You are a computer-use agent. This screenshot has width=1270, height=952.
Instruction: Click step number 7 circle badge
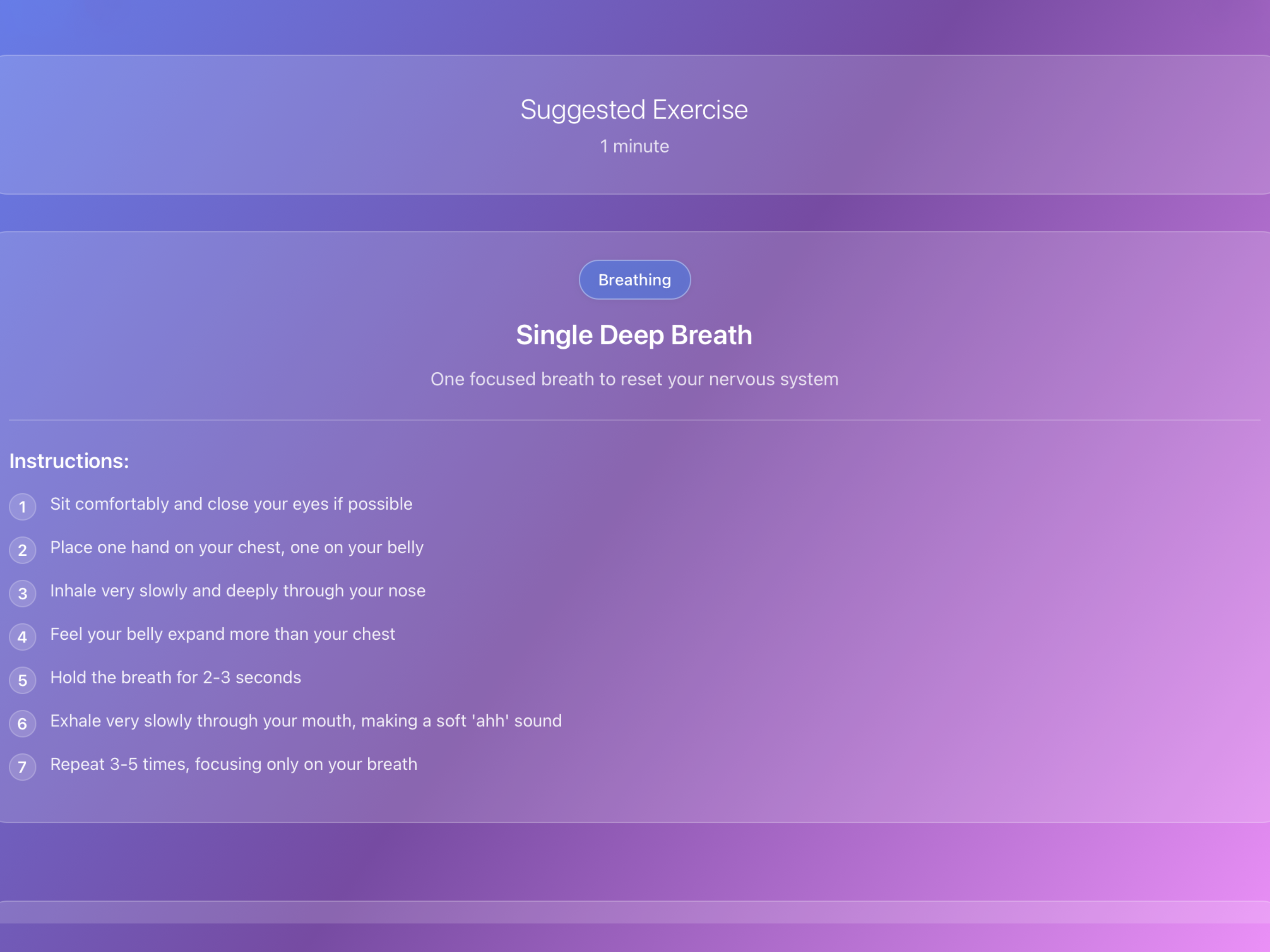coord(23,767)
